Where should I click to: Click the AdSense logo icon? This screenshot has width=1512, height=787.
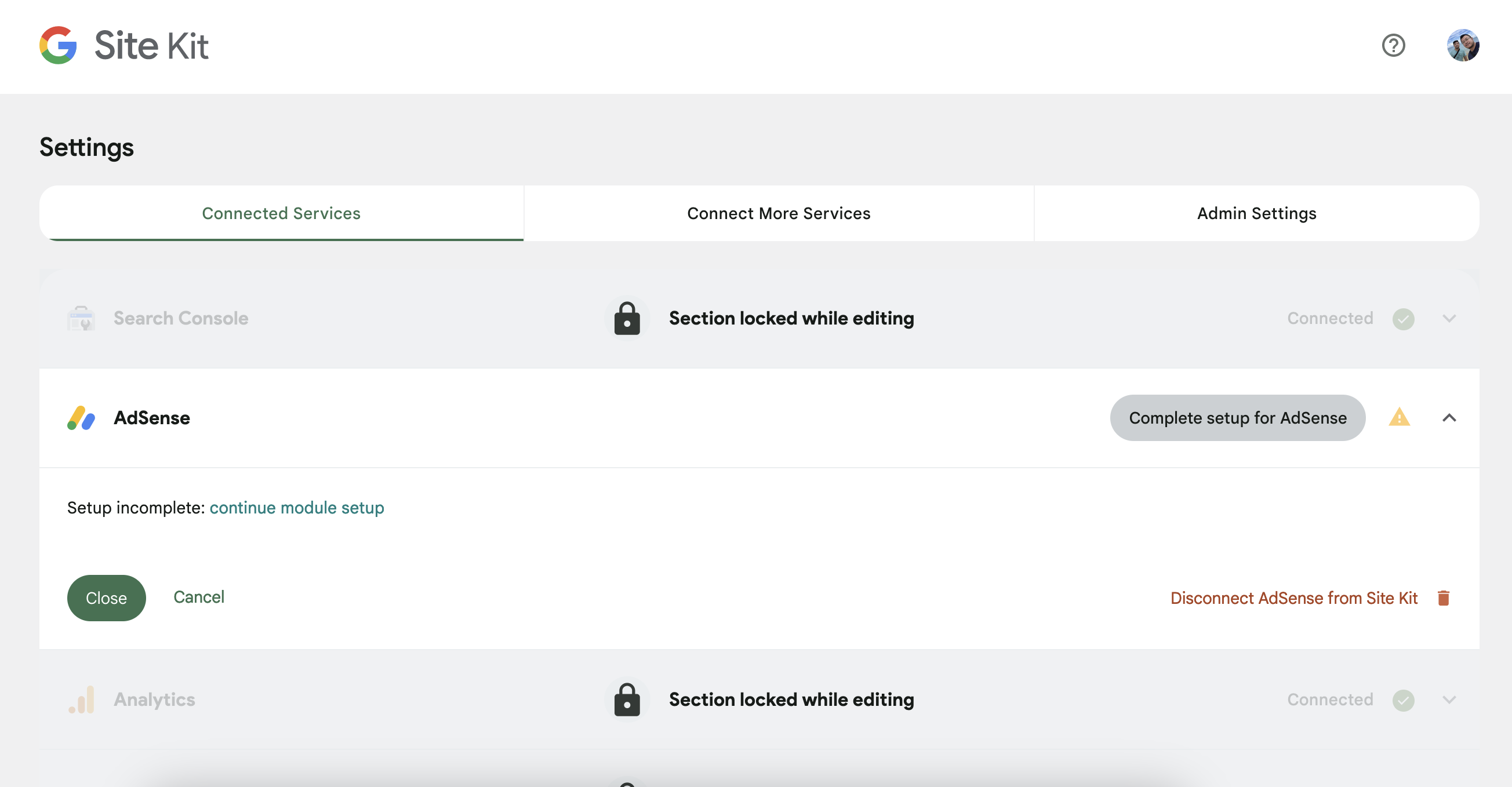tap(81, 418)
